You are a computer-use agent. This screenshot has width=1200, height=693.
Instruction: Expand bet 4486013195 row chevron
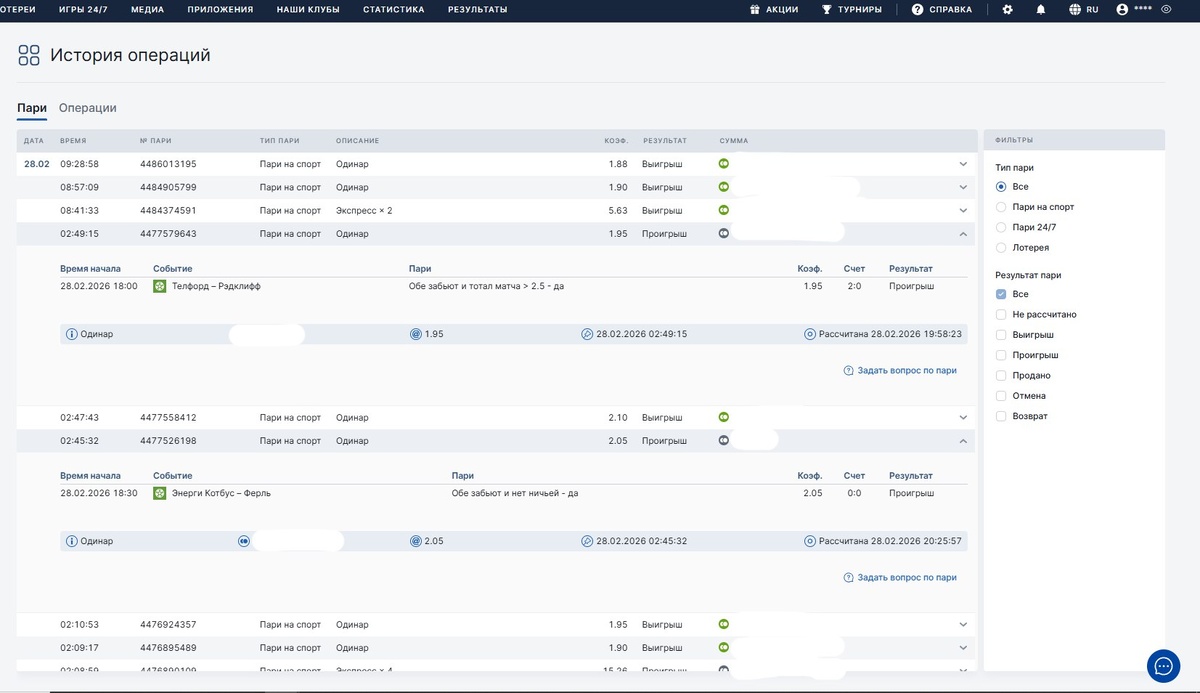pos(963,164)
